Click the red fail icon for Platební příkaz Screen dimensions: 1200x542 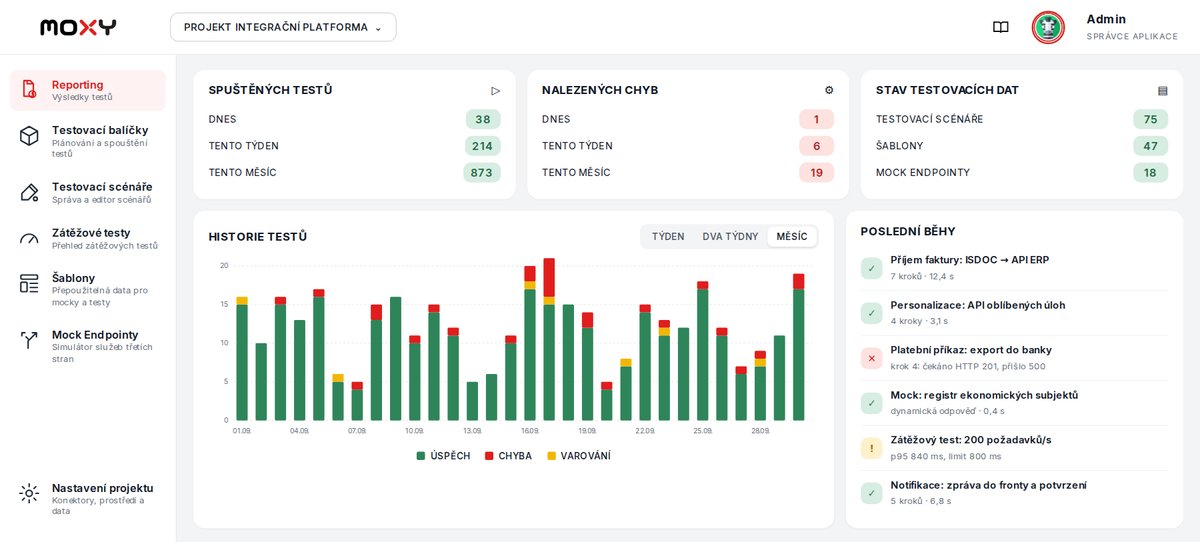[x=871, y=358]
